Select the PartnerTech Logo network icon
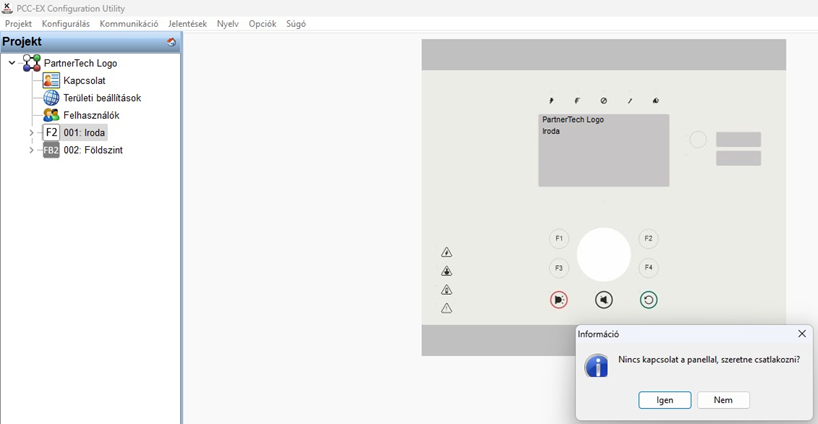The image size is (818, 424). click(x=32, y=63)
